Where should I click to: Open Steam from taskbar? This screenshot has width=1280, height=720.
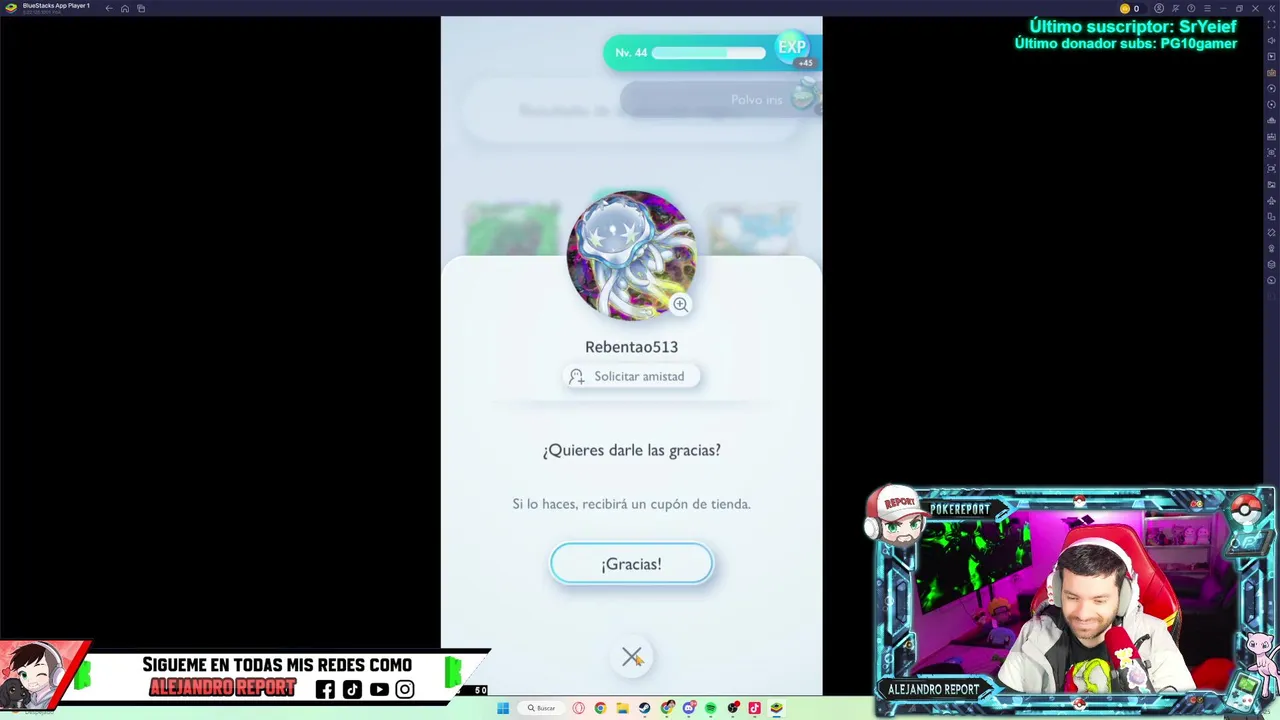[x=644, y=708]
